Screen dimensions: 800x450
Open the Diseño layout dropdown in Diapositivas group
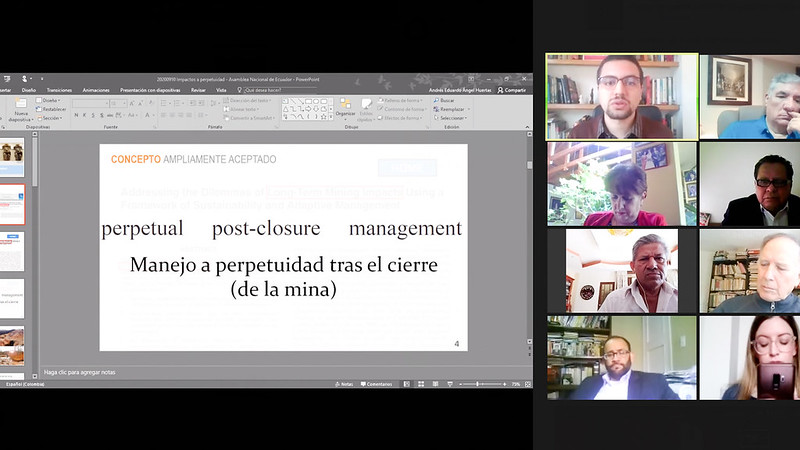[48, 101]
